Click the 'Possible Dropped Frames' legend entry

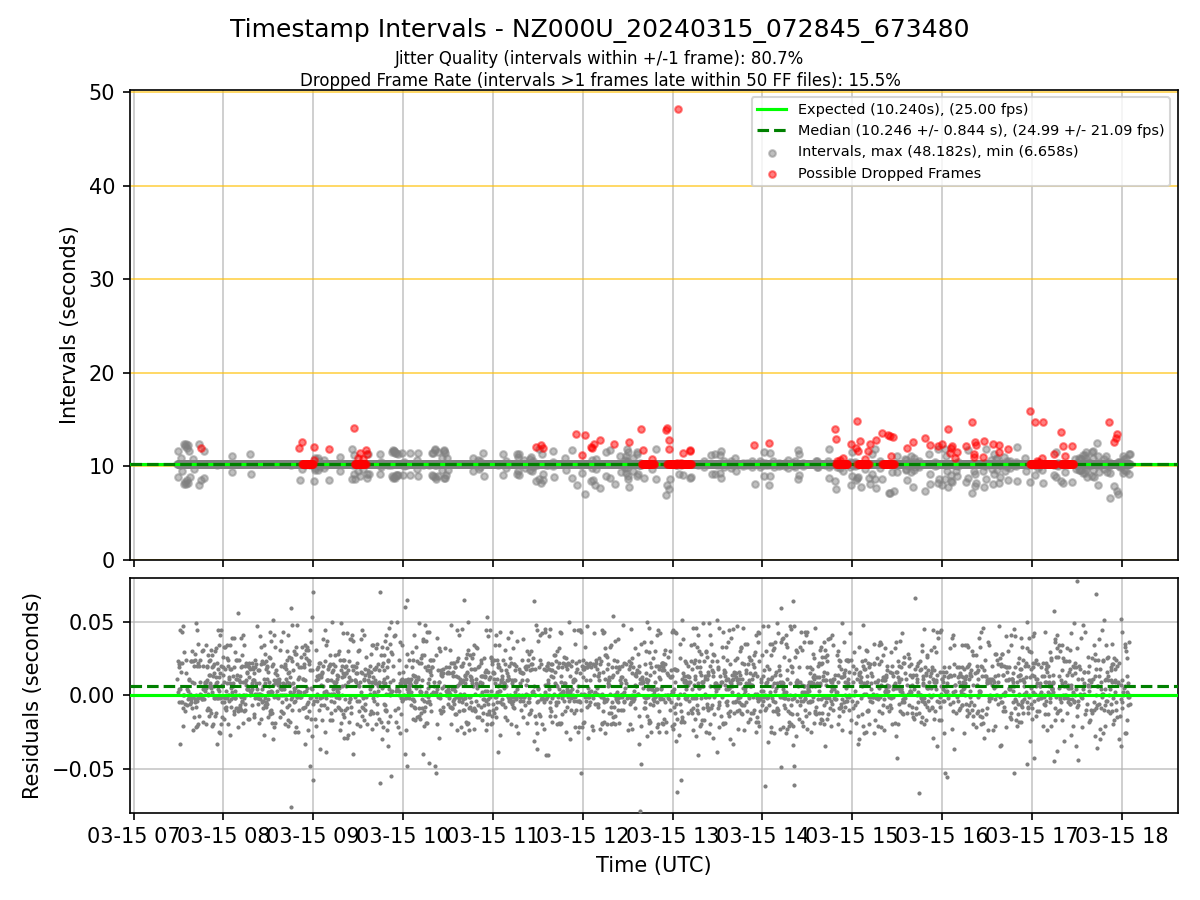tap(889, 173)
